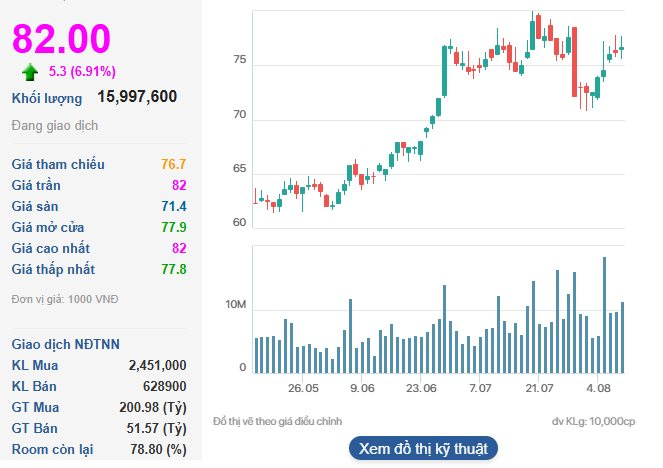663x468 pixels.
Task: Select the GT Mua value 200.98 (Tỷ)
Action: point(152,407)
